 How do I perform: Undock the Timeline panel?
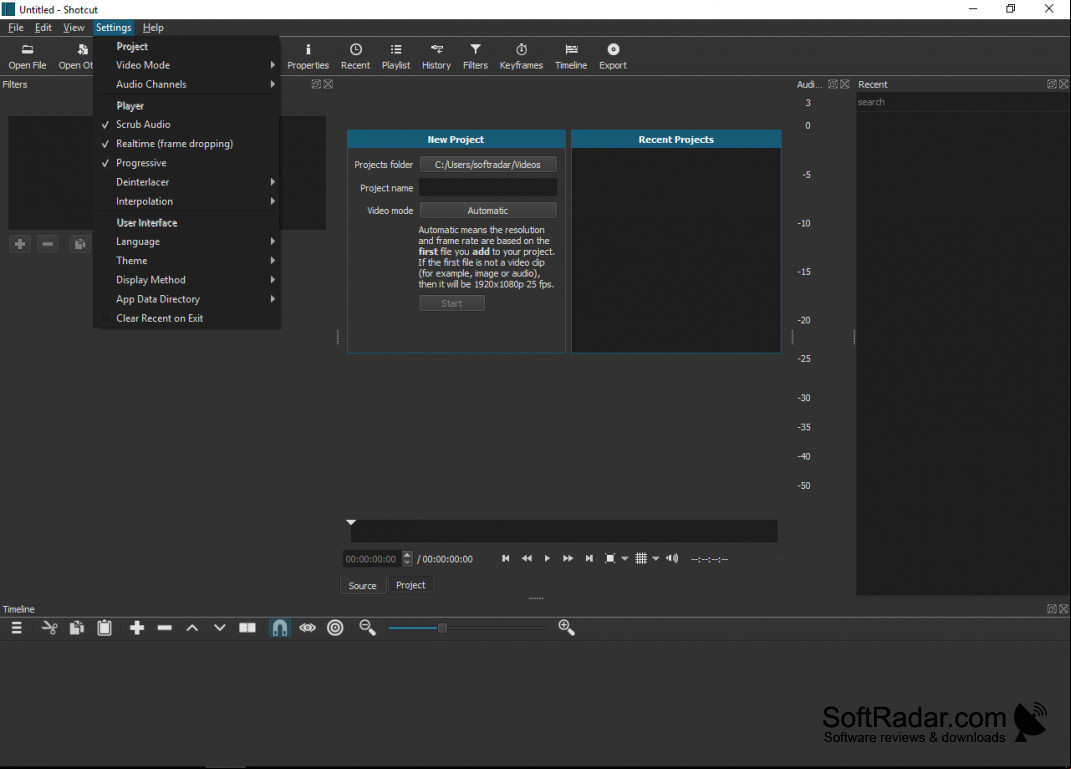(1052, 609)
